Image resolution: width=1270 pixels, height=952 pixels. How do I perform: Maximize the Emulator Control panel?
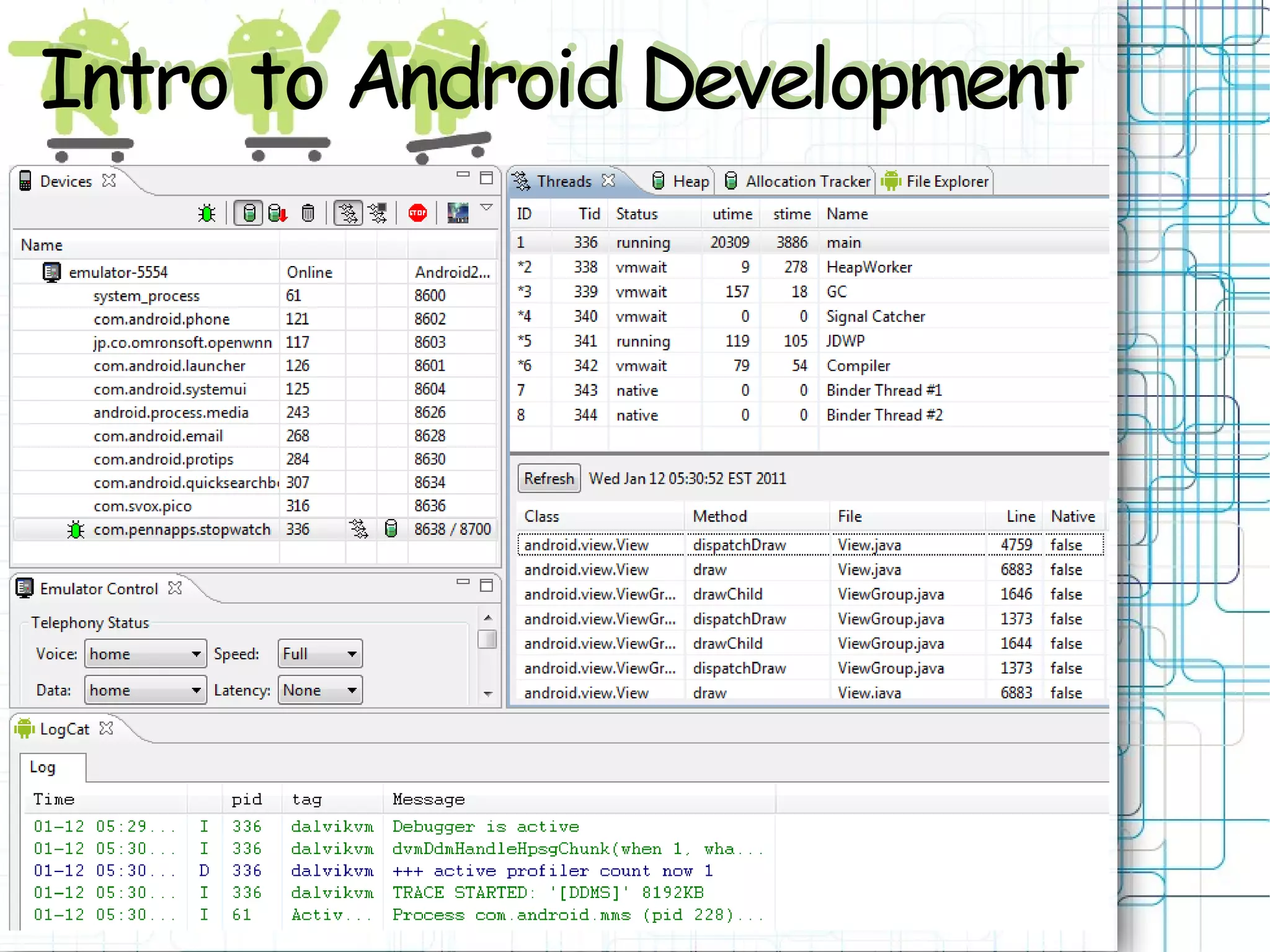(x=487, y=585)
